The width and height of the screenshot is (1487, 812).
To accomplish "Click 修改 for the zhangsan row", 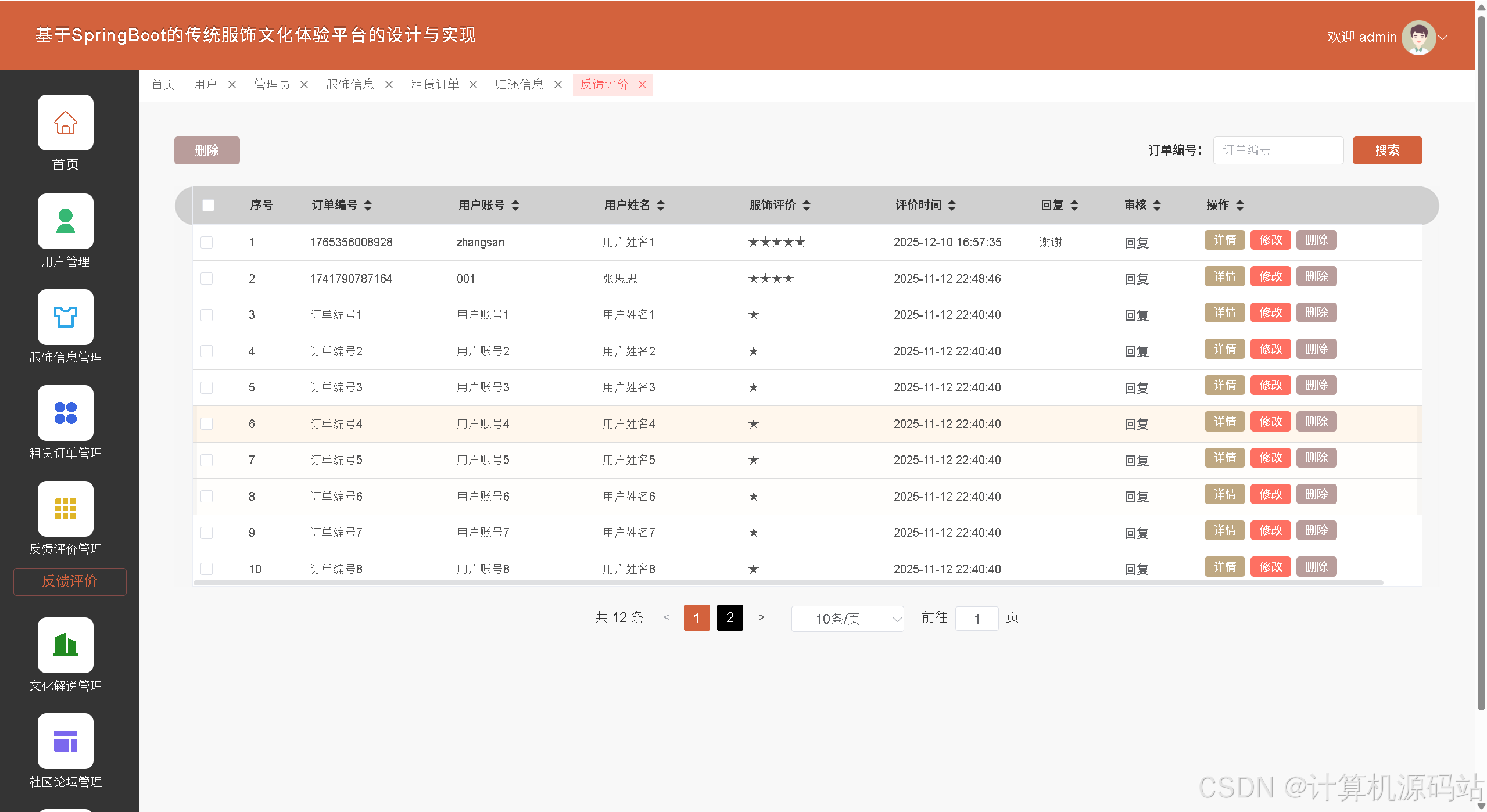I will coord(1270,240).
